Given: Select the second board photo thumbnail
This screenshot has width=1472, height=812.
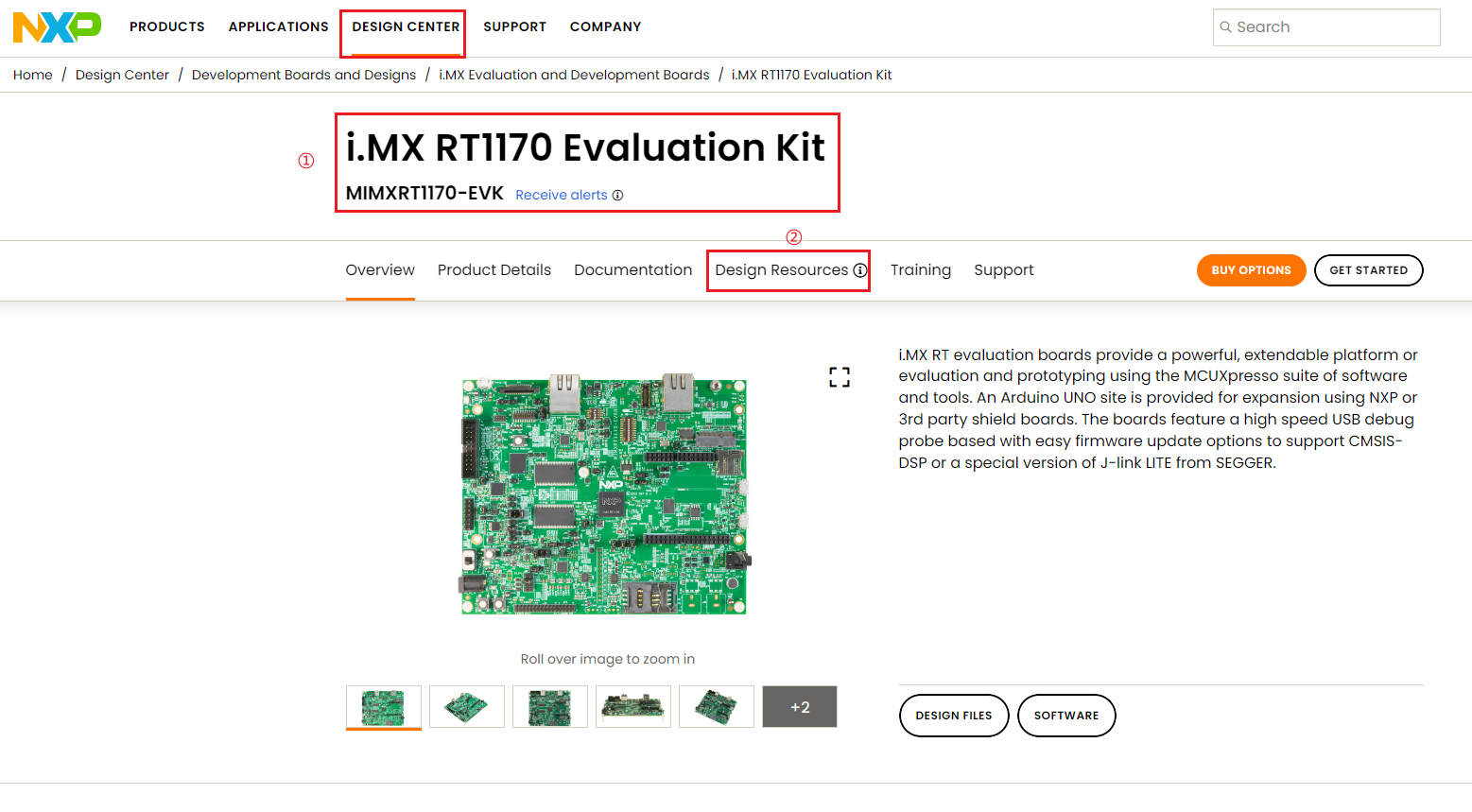Looking at the screenshot, I should (x=466, y=706).
